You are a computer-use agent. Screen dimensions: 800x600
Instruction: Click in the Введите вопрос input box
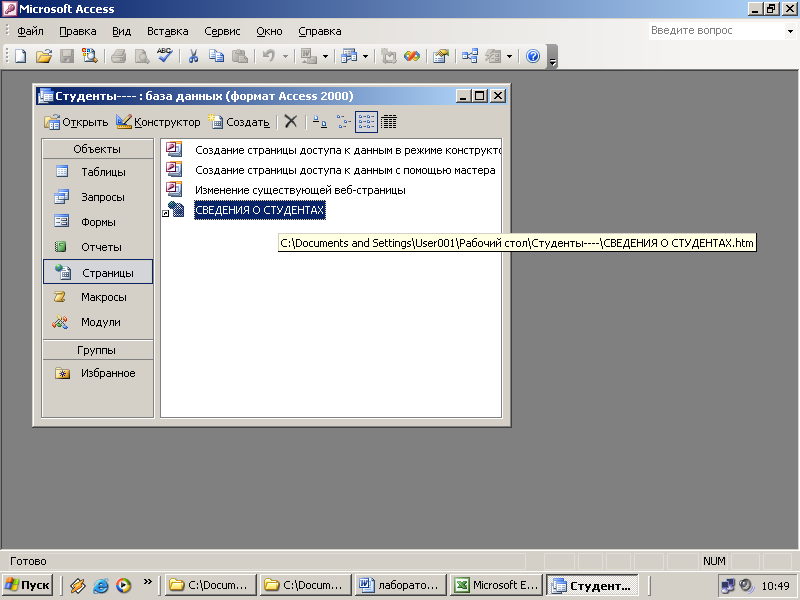click(x=715, y=31)
